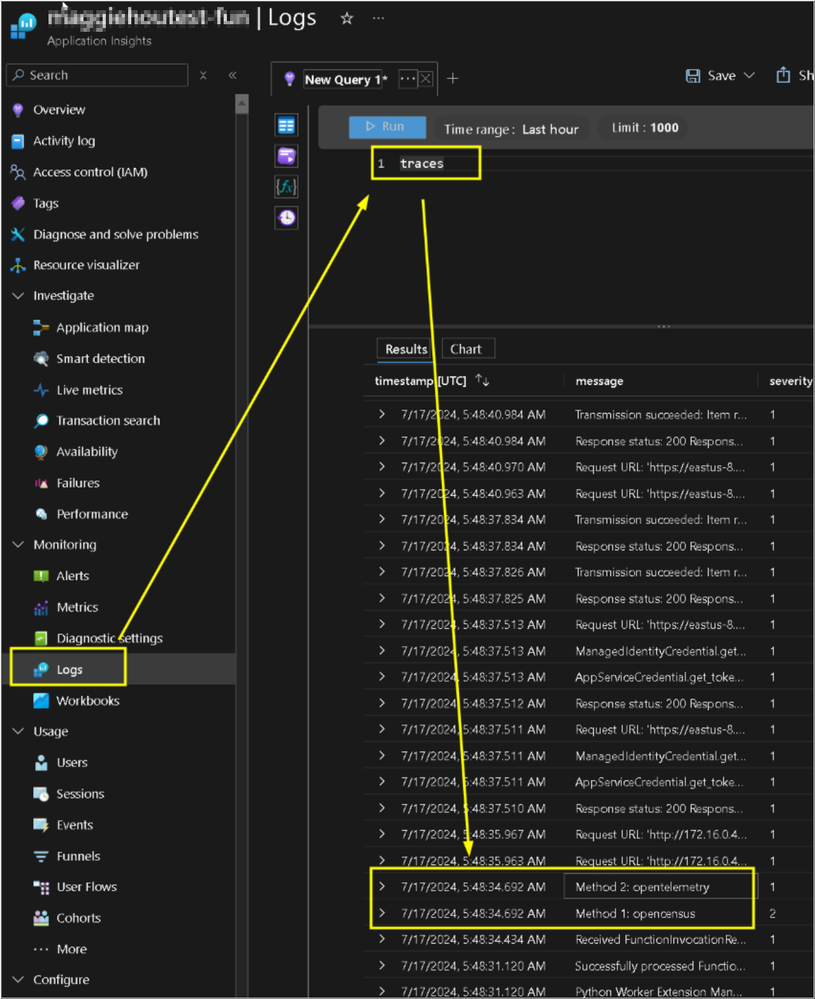Switch to the Chart tab
815x999 pixels.
point(466,349)
